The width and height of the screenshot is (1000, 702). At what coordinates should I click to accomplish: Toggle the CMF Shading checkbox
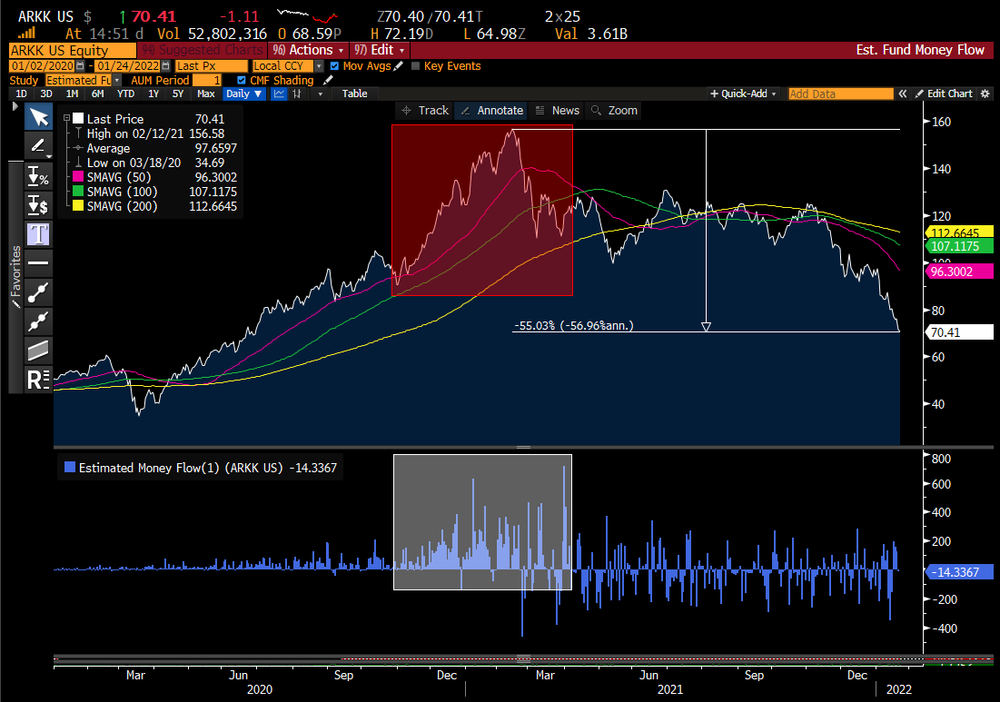point(241,80)
